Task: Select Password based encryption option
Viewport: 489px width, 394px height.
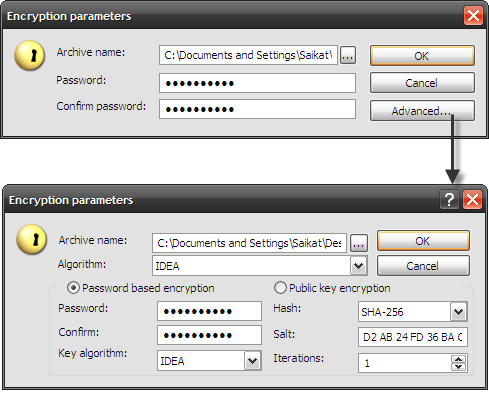Action: point(73,288)
